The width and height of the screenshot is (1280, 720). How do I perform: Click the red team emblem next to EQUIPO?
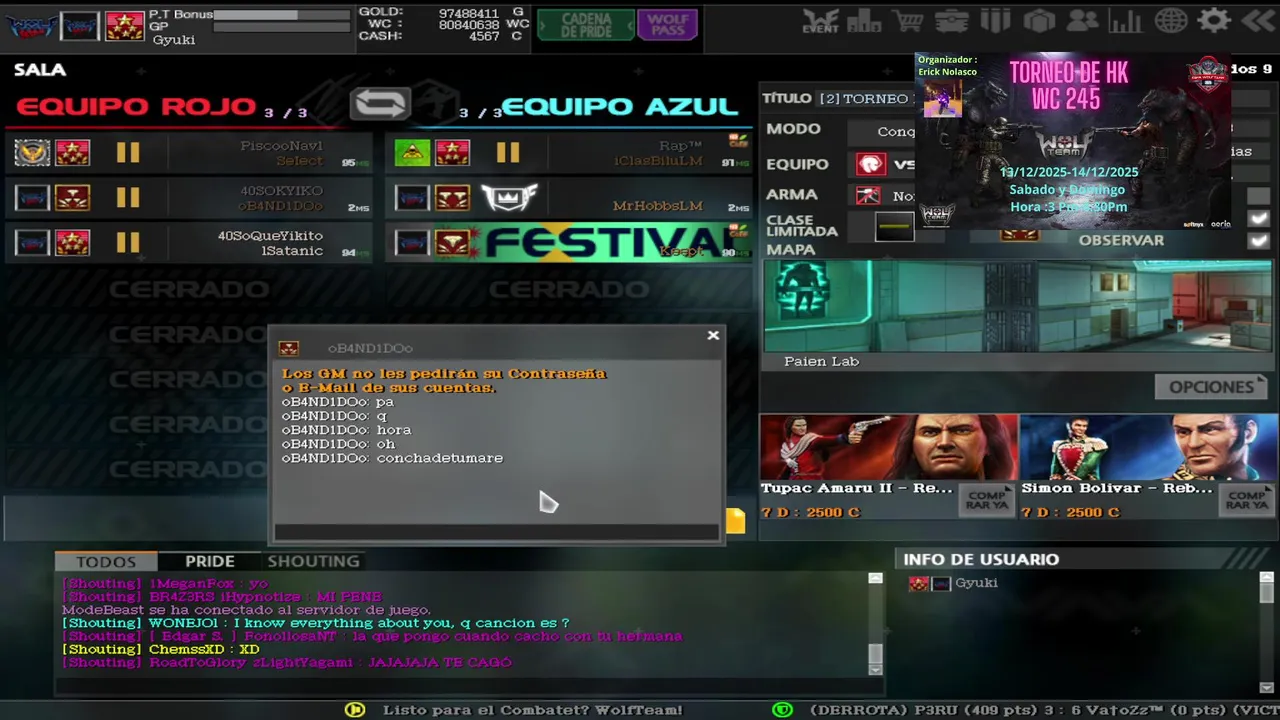pos(871,164)
